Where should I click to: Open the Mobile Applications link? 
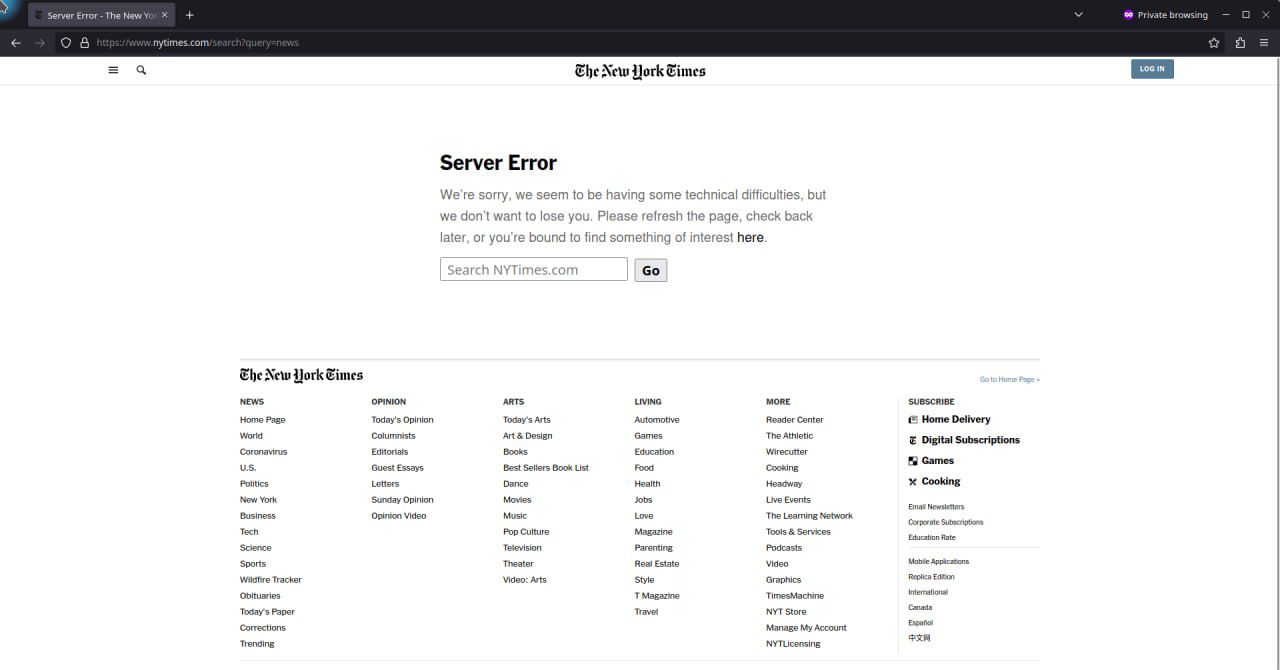[x=939, y=562]
